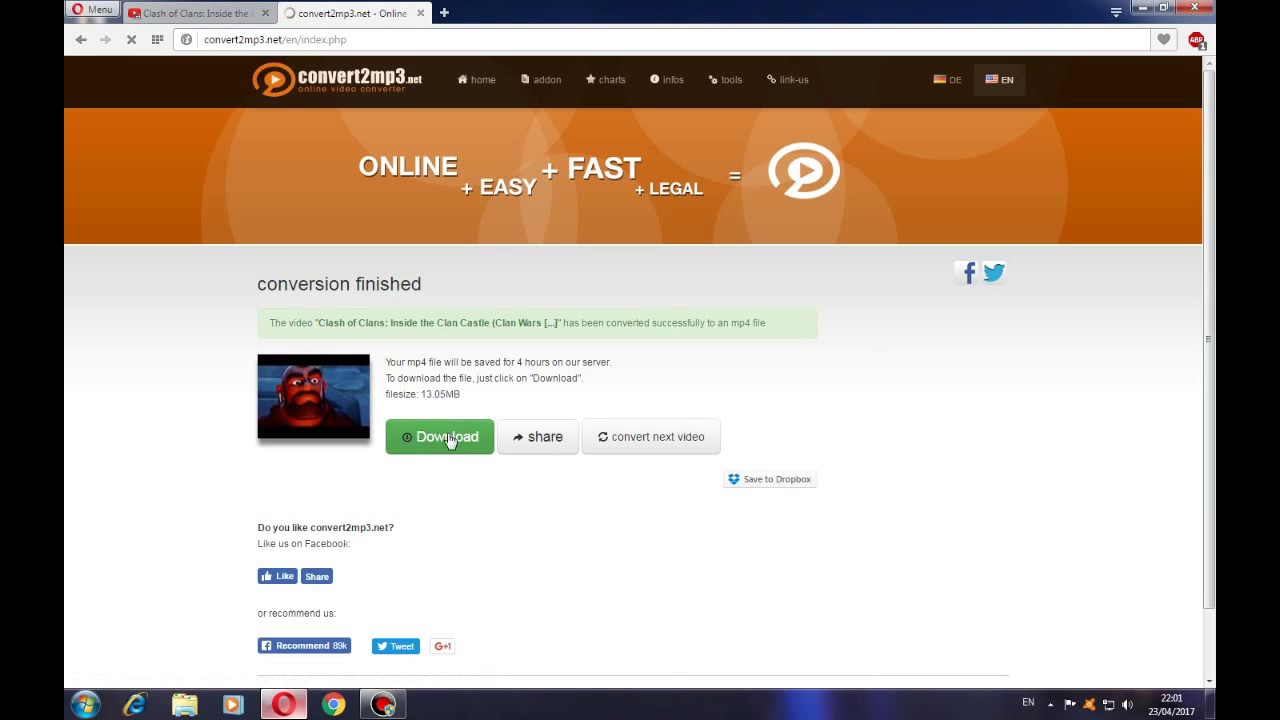This screenshot has height=720, width=1280.
Task: Save file to Dropbox
Action: tap(770, 479)
